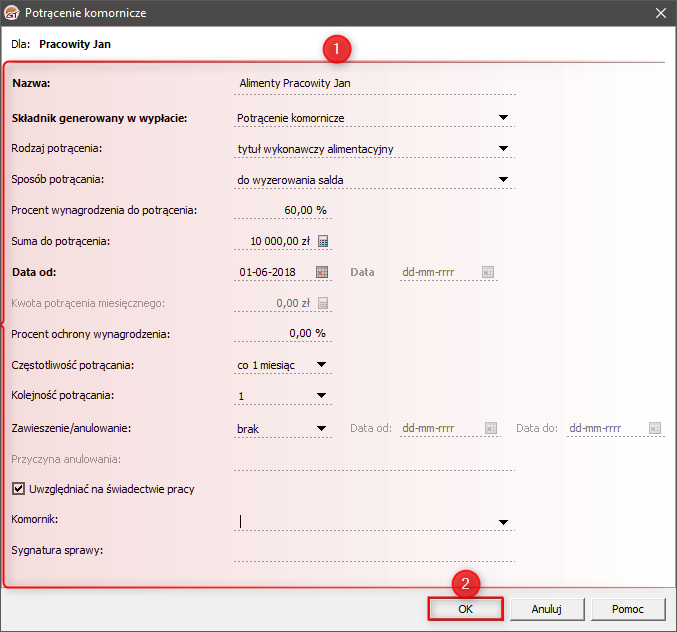Open help with Pomoc button
677x632 pixels.
[628, 609]
